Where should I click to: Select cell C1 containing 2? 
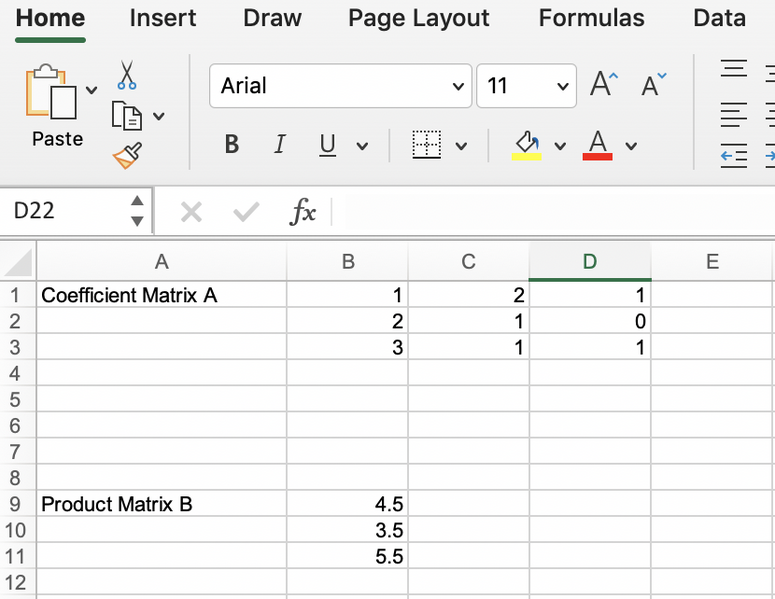[x=469, y=296]
